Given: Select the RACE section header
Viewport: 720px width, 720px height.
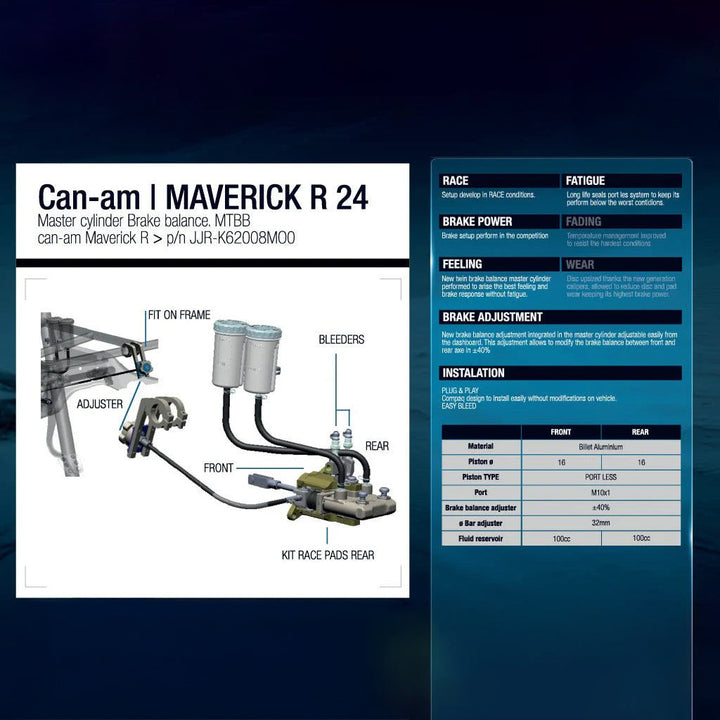Looking at the screenshot, I should (x=456, y=181).
